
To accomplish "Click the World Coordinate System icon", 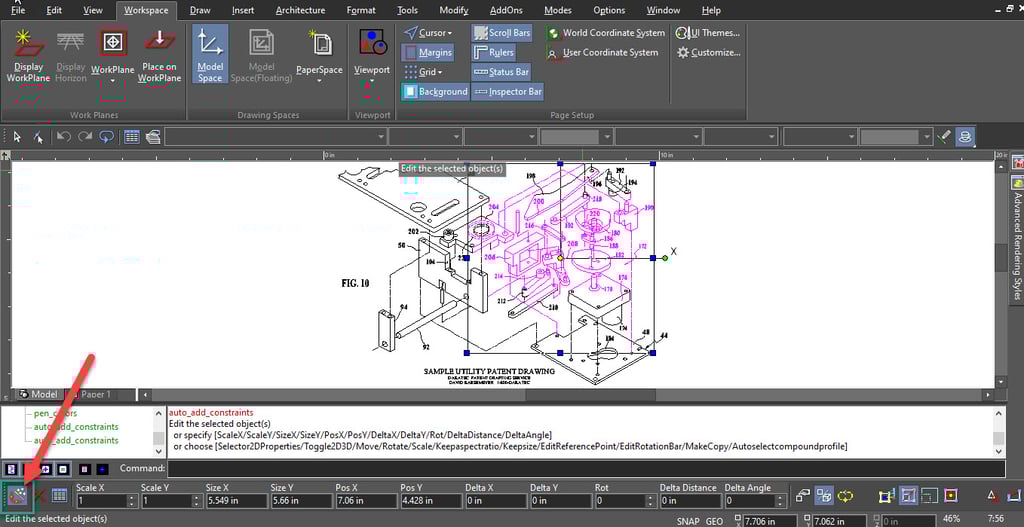I will pyautogui.click(x=553, y=33).
